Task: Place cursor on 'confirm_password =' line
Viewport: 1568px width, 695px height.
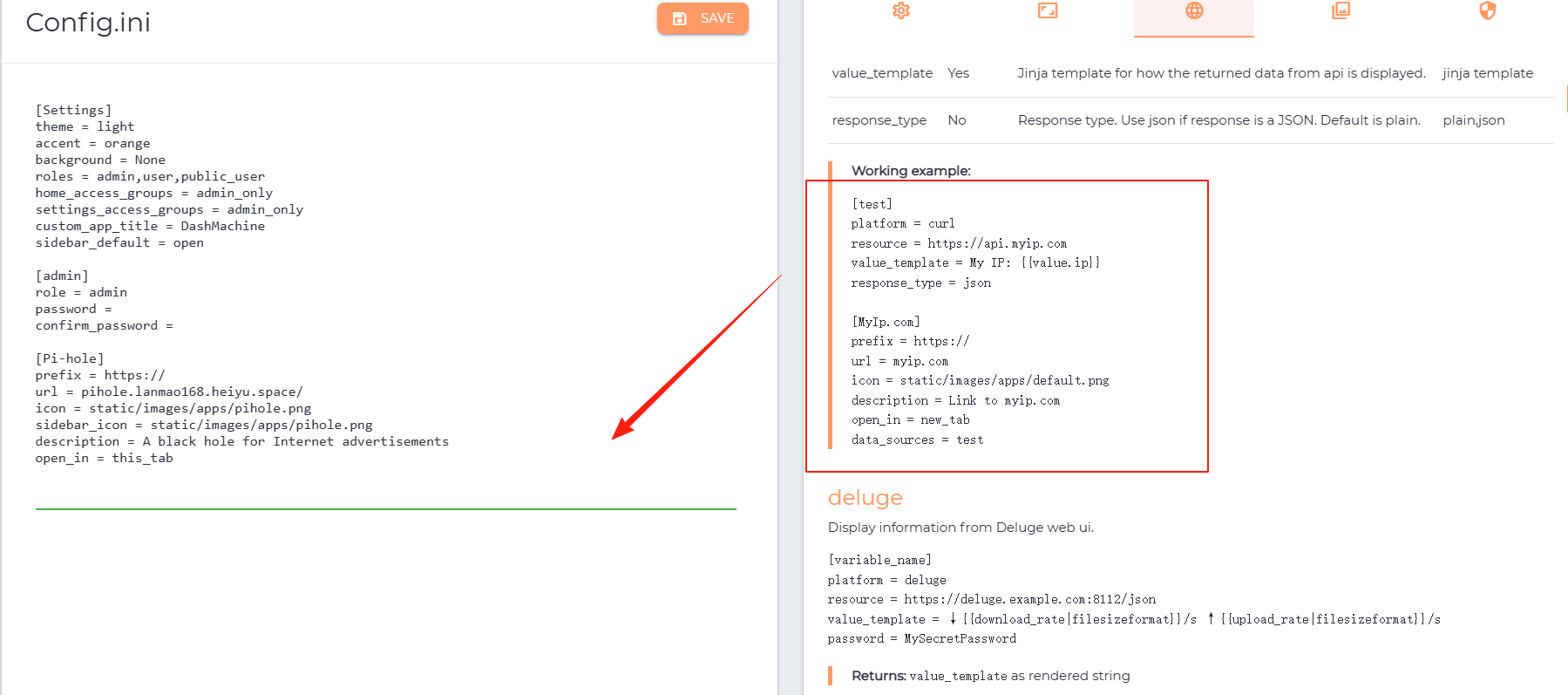Action: (x=105, y=325)
